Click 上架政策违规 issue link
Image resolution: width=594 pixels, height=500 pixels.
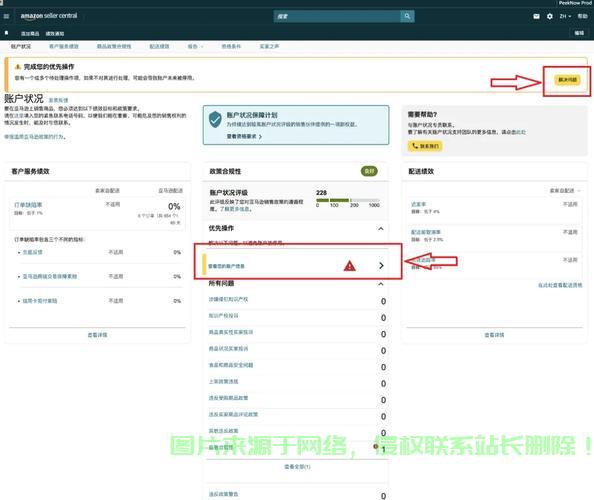tap(224, 381)
